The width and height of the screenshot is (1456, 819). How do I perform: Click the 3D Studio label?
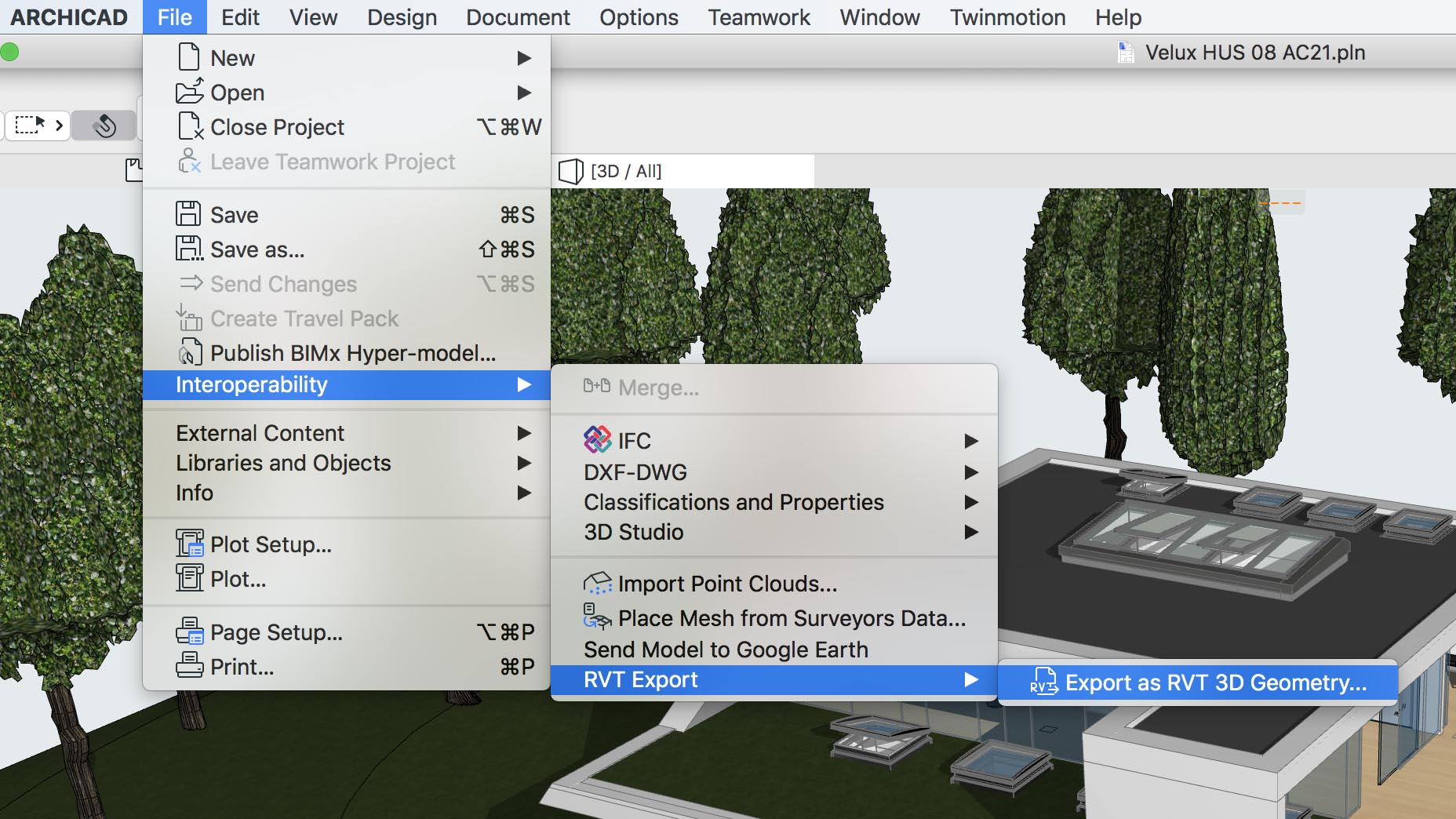tap(634, 532)
